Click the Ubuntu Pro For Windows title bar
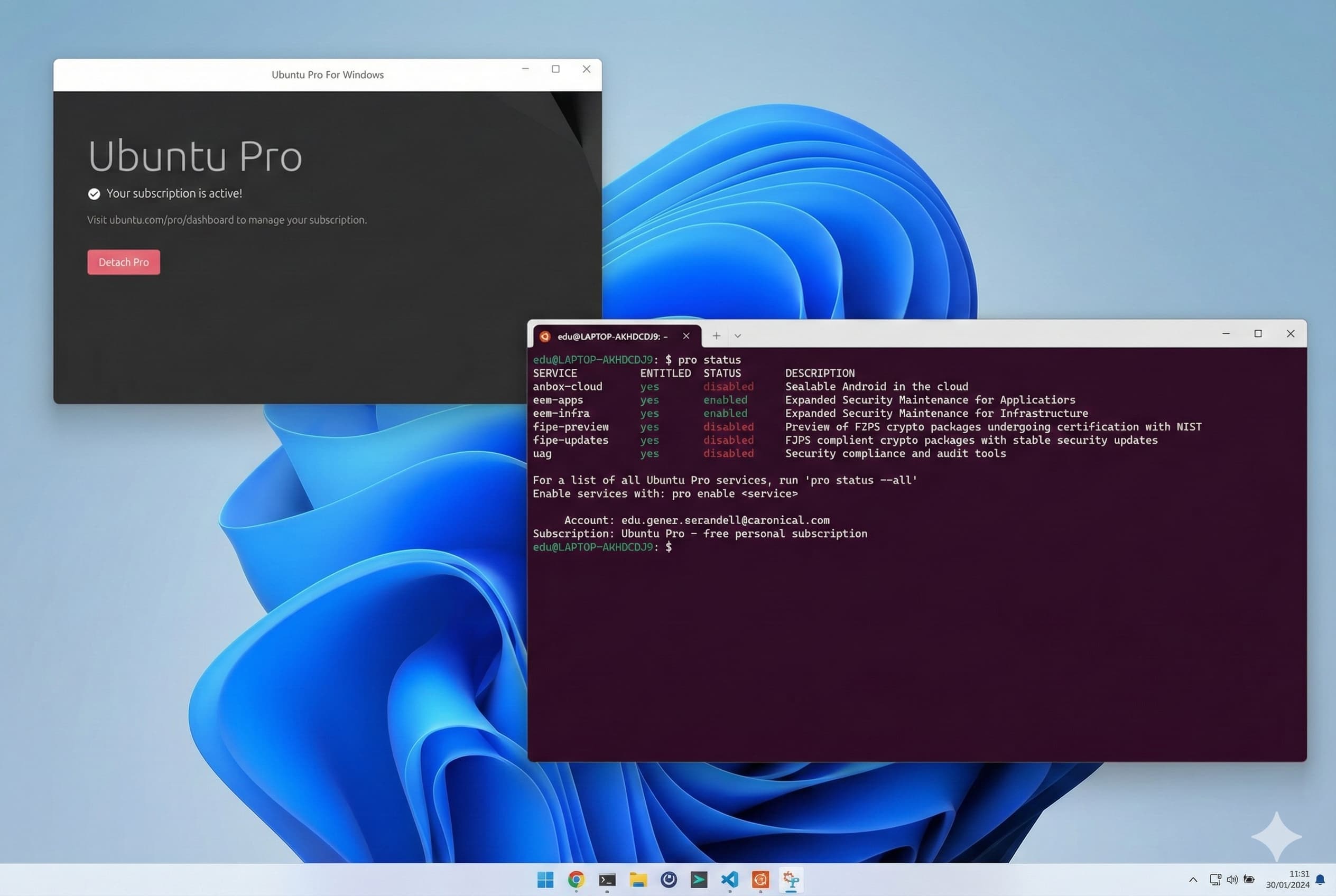 pos(328,75)
